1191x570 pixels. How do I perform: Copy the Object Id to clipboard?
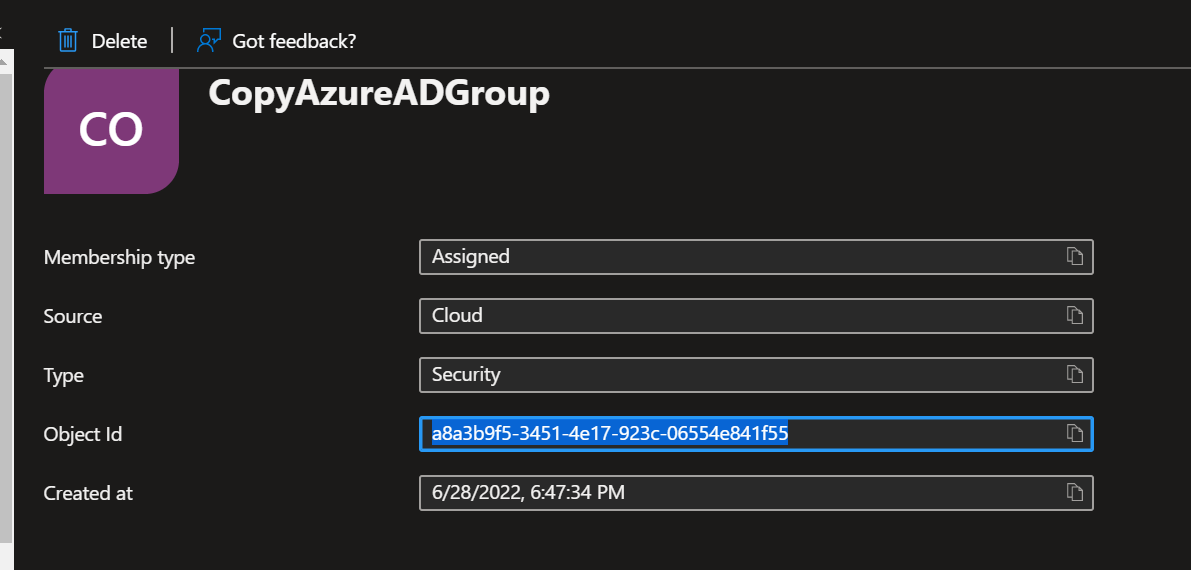pyautogui.click(x=1074, y=433)
